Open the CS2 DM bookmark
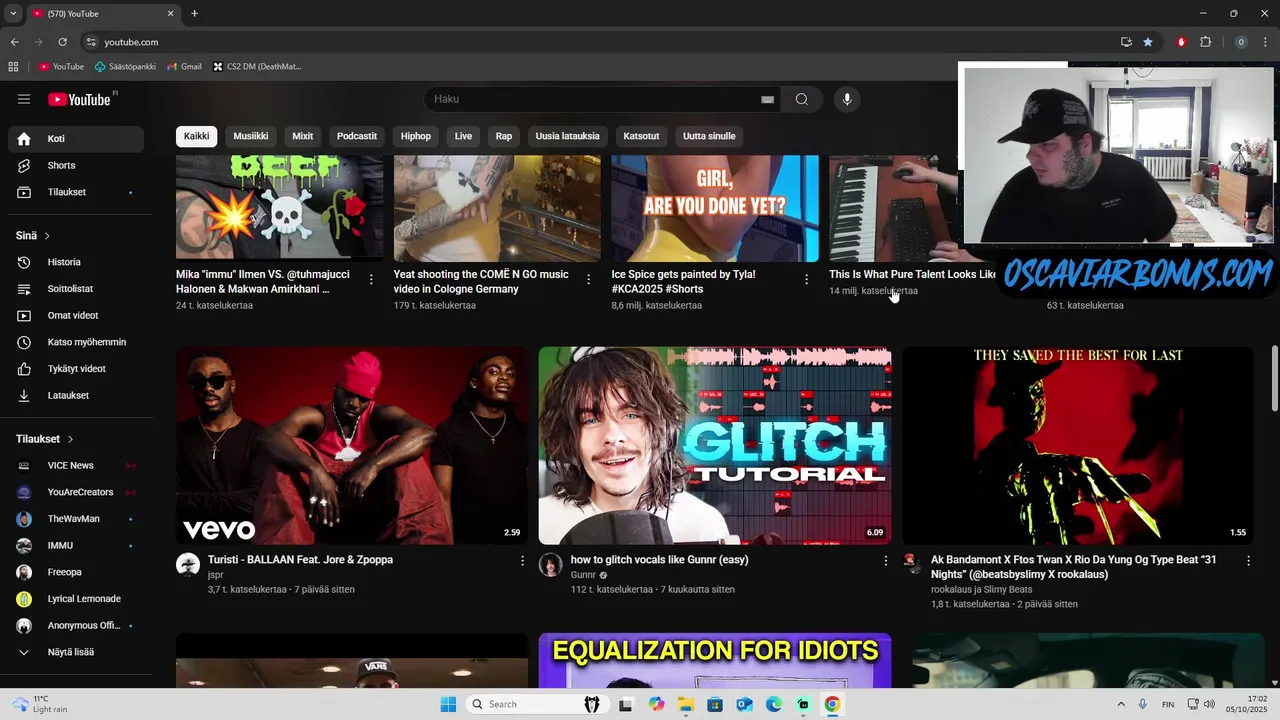 click(x=257, y=67)
